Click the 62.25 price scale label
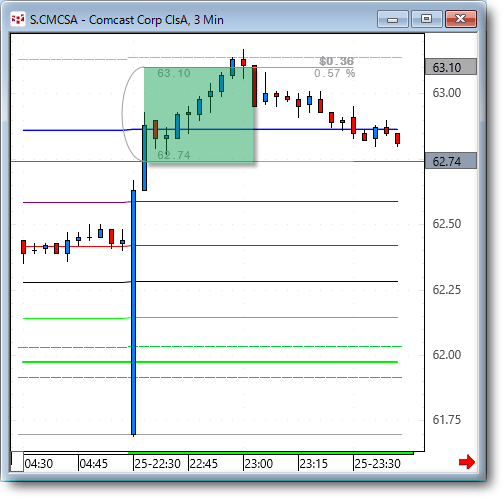The width and height of the screenshot is (504, 499). [x=447, y=289]
